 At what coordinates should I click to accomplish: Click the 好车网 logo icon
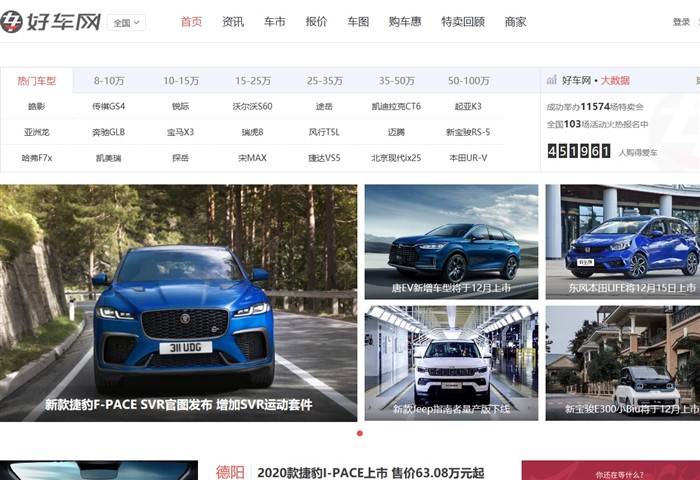pos(12,21)
